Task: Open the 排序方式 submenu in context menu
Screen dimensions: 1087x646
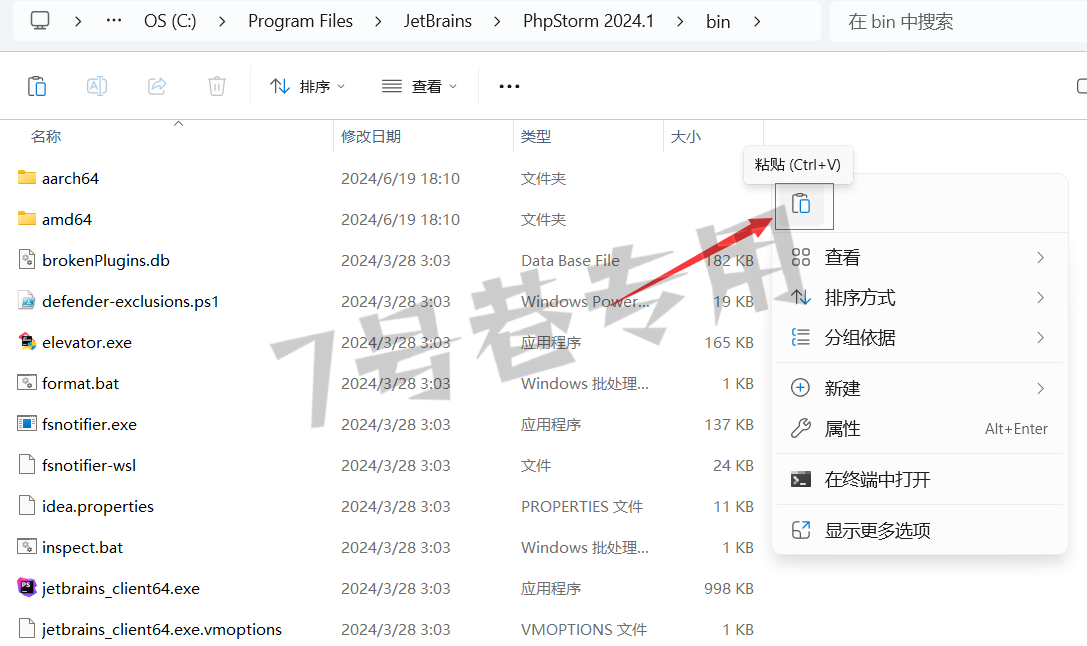Action: pyautogui.click(x=919, y=298)
